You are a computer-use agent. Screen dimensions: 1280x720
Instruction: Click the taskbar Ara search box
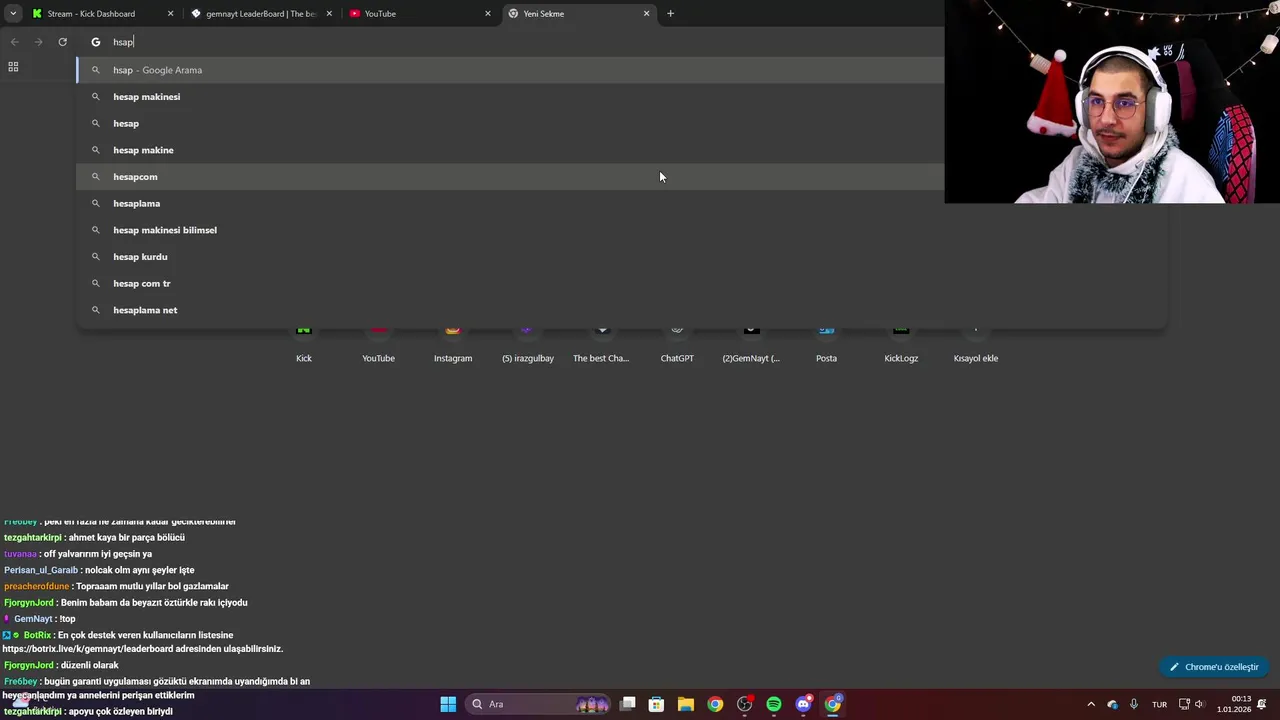click(540, 704)
